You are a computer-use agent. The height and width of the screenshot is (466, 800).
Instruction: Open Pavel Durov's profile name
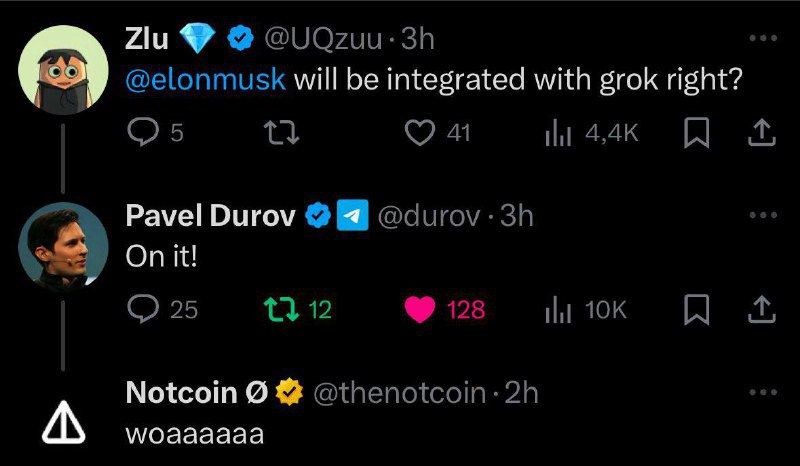210,215
